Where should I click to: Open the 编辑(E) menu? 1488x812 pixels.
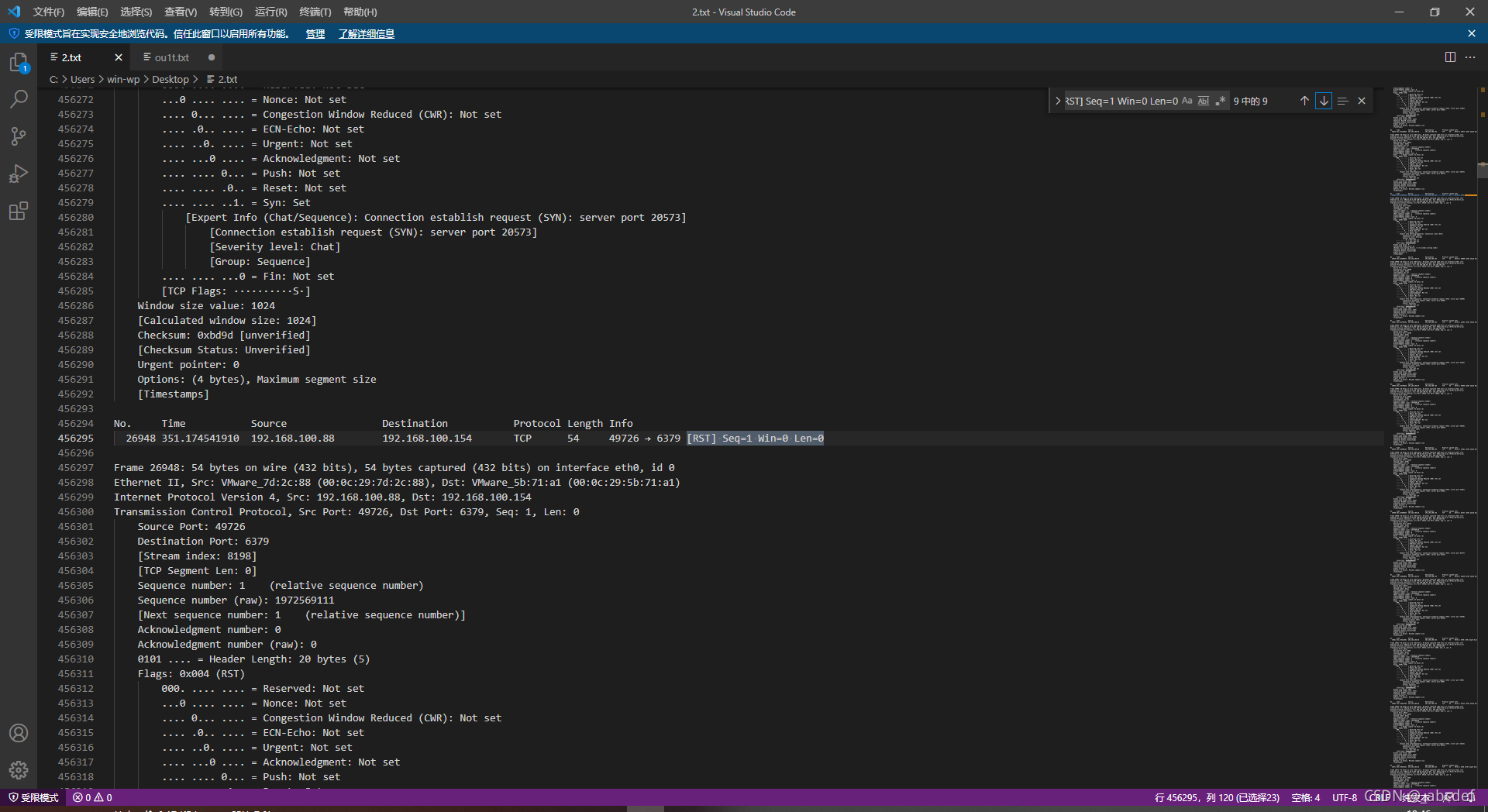tap(92, 12)
